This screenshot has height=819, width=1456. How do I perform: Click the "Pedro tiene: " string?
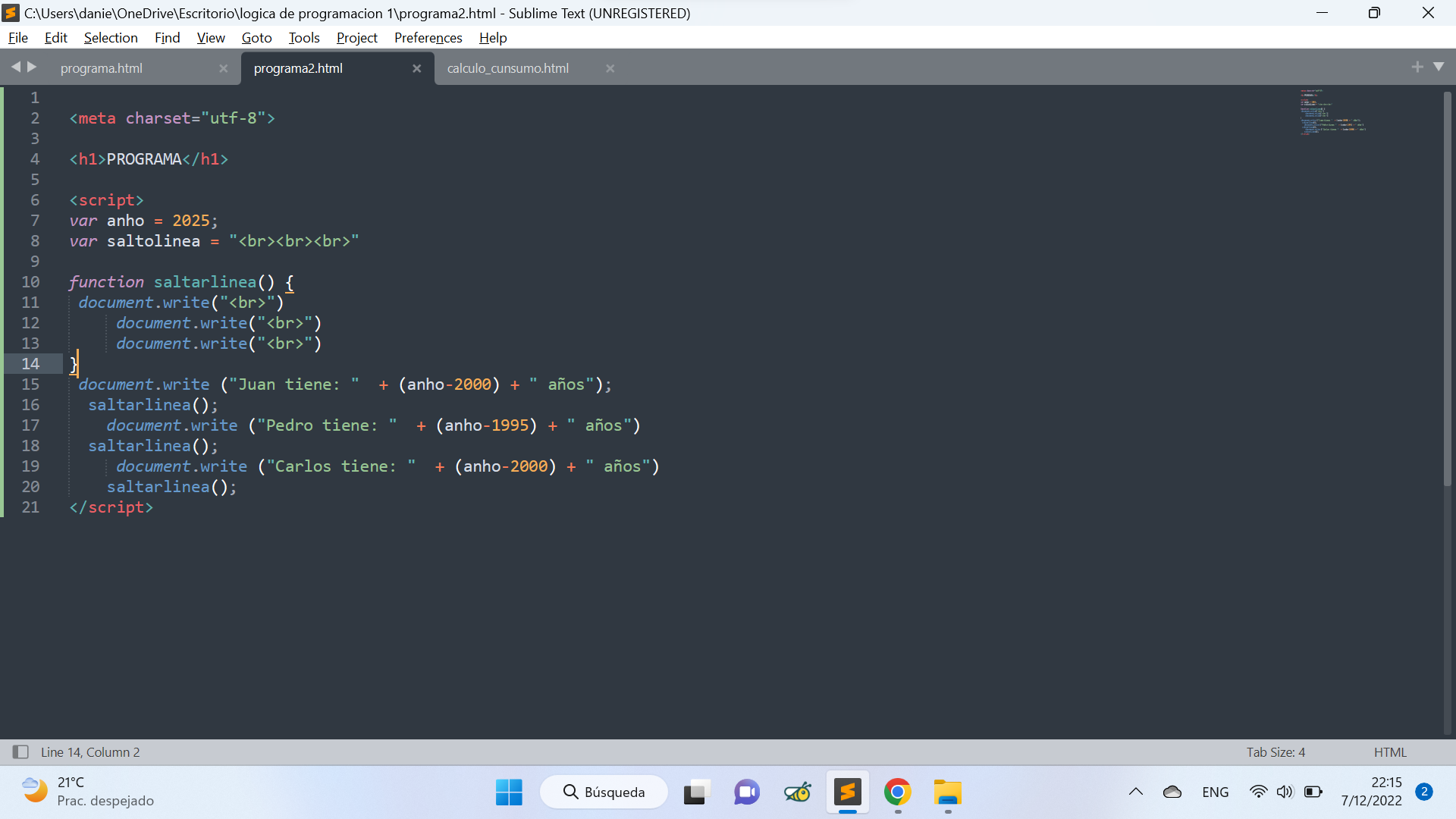(x=327, y=425)
